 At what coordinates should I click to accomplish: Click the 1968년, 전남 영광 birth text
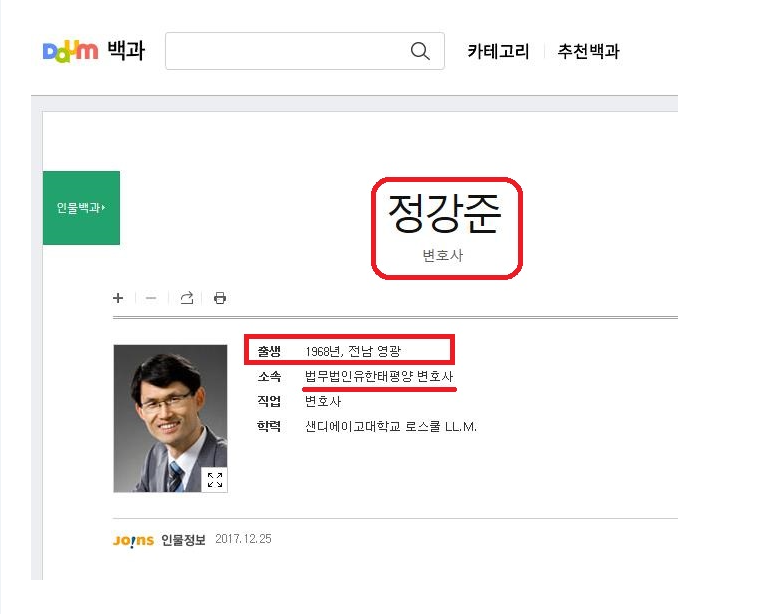point(359,351)
